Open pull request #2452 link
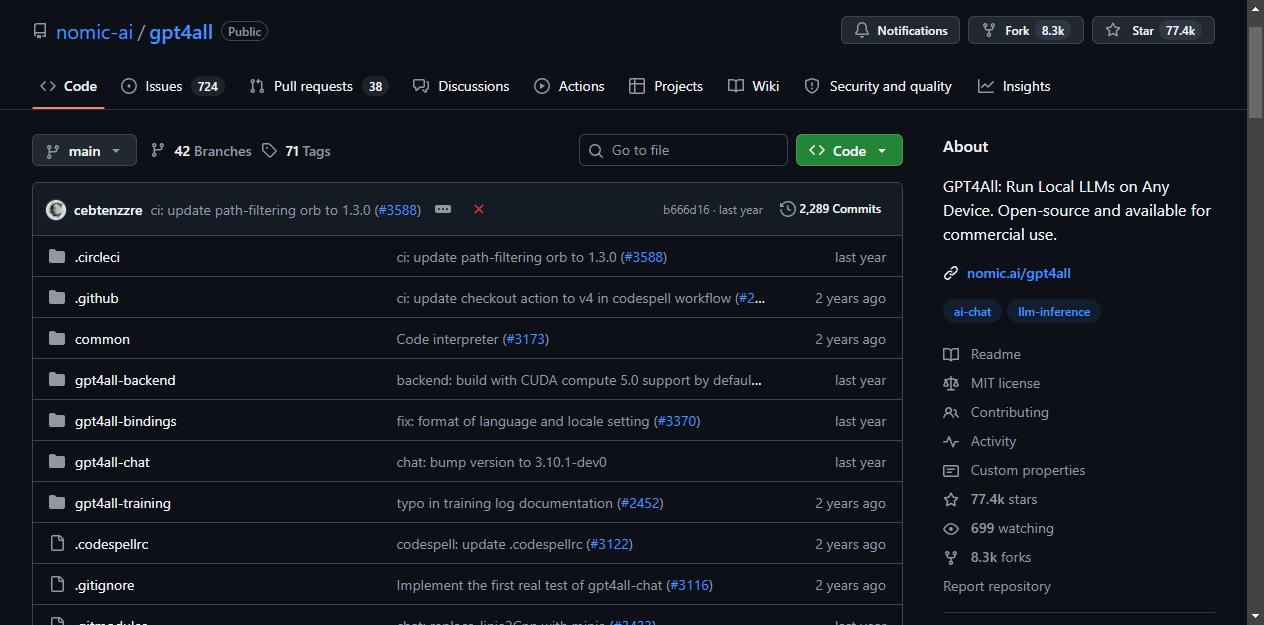This screenshot has width=1264, height=625. 640,503
